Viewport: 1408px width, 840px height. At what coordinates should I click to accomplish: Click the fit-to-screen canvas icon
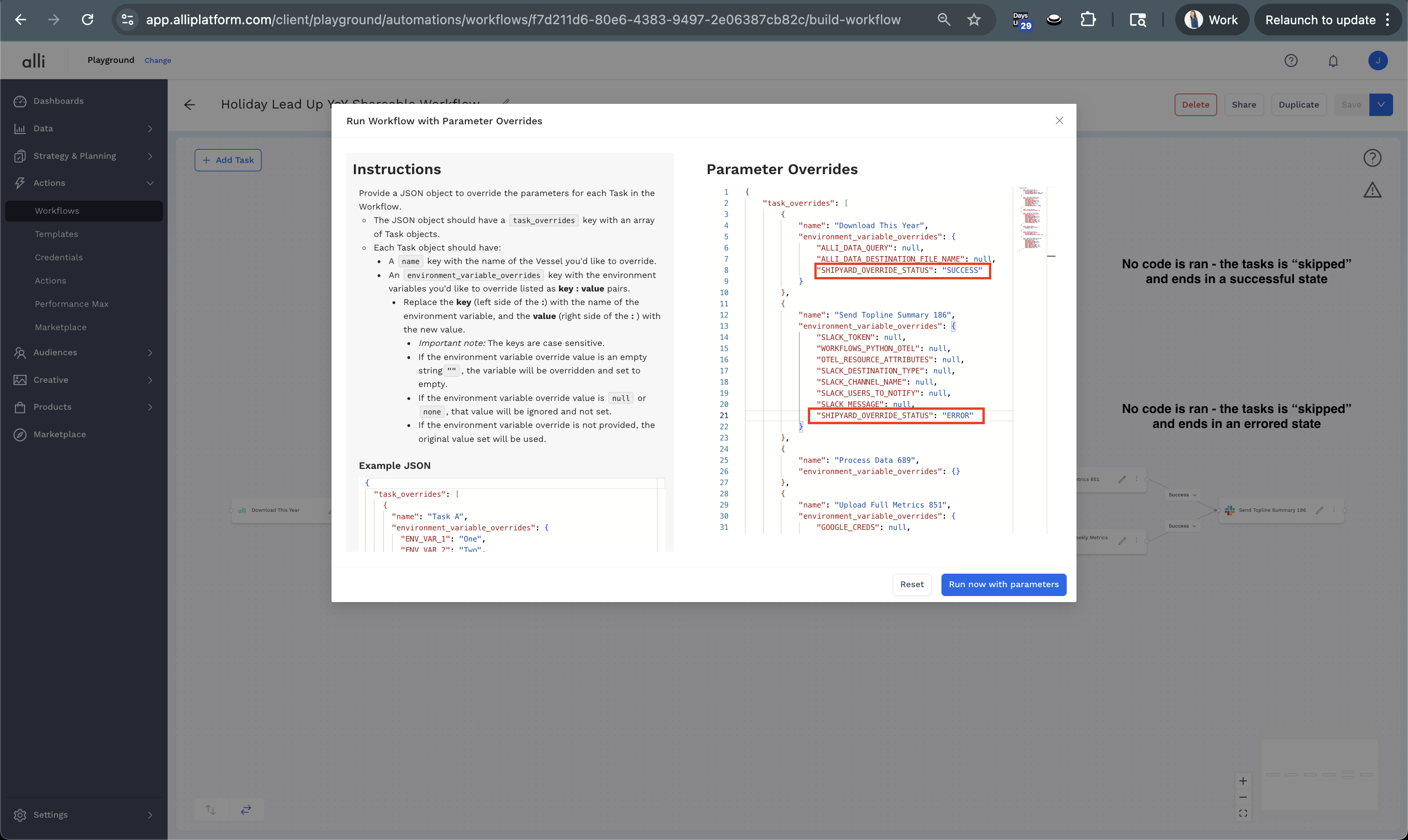click(1243, 813)
